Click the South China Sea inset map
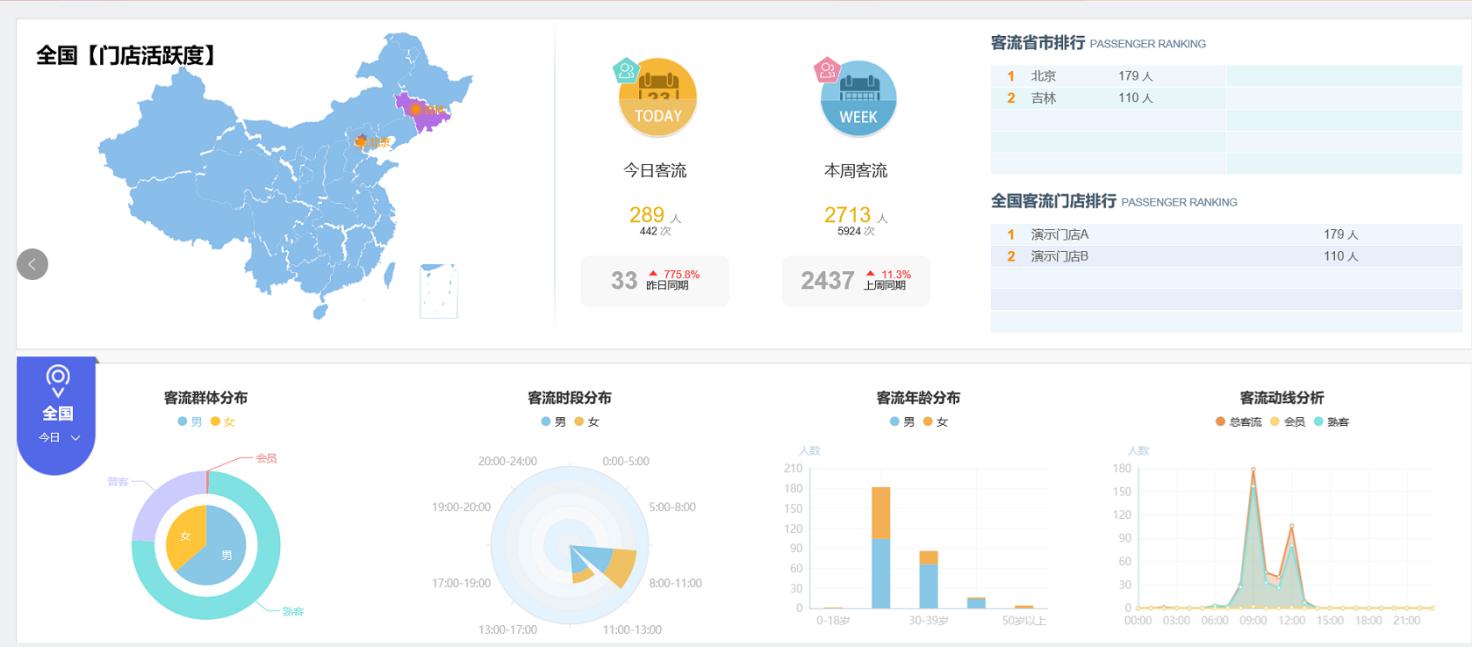Screen dimensions: 1472x647 (x=439, y=291)
